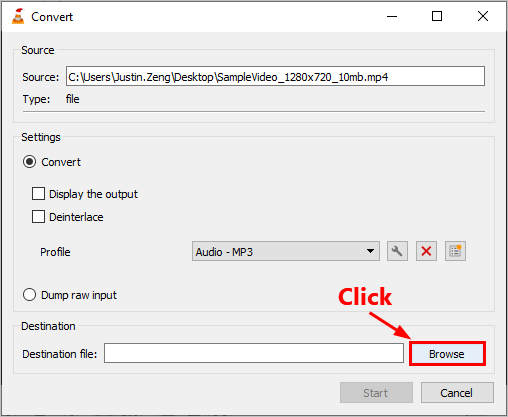Image resolution: width=508 pixels, height=417 pixels.
Task: Select Dump raw input option
Action: click(x=29, y=295)
